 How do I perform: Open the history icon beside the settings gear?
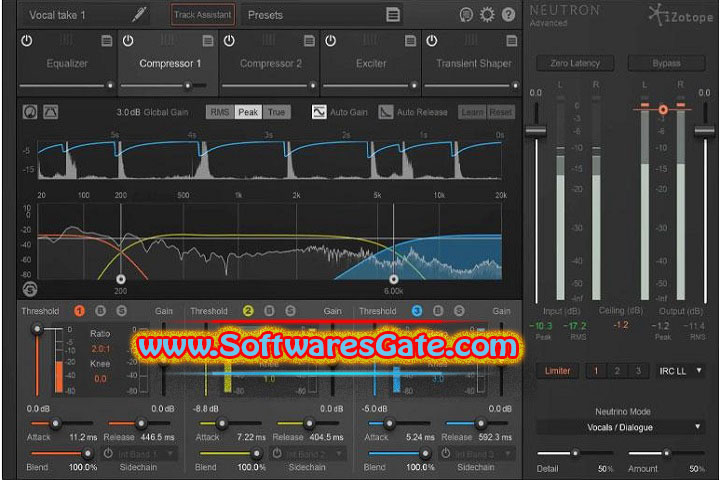(466, 15)
